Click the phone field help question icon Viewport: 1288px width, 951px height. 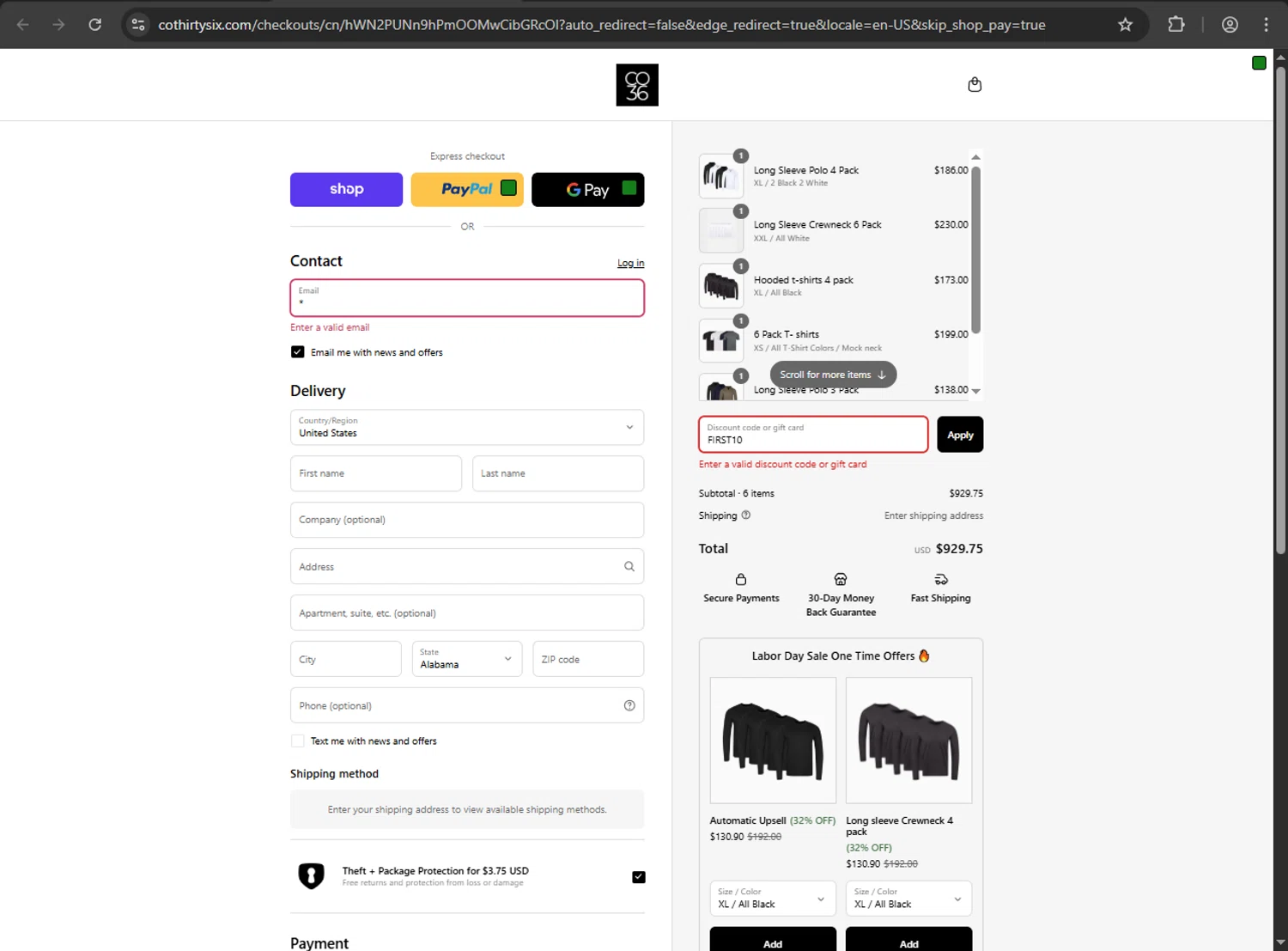629,705
